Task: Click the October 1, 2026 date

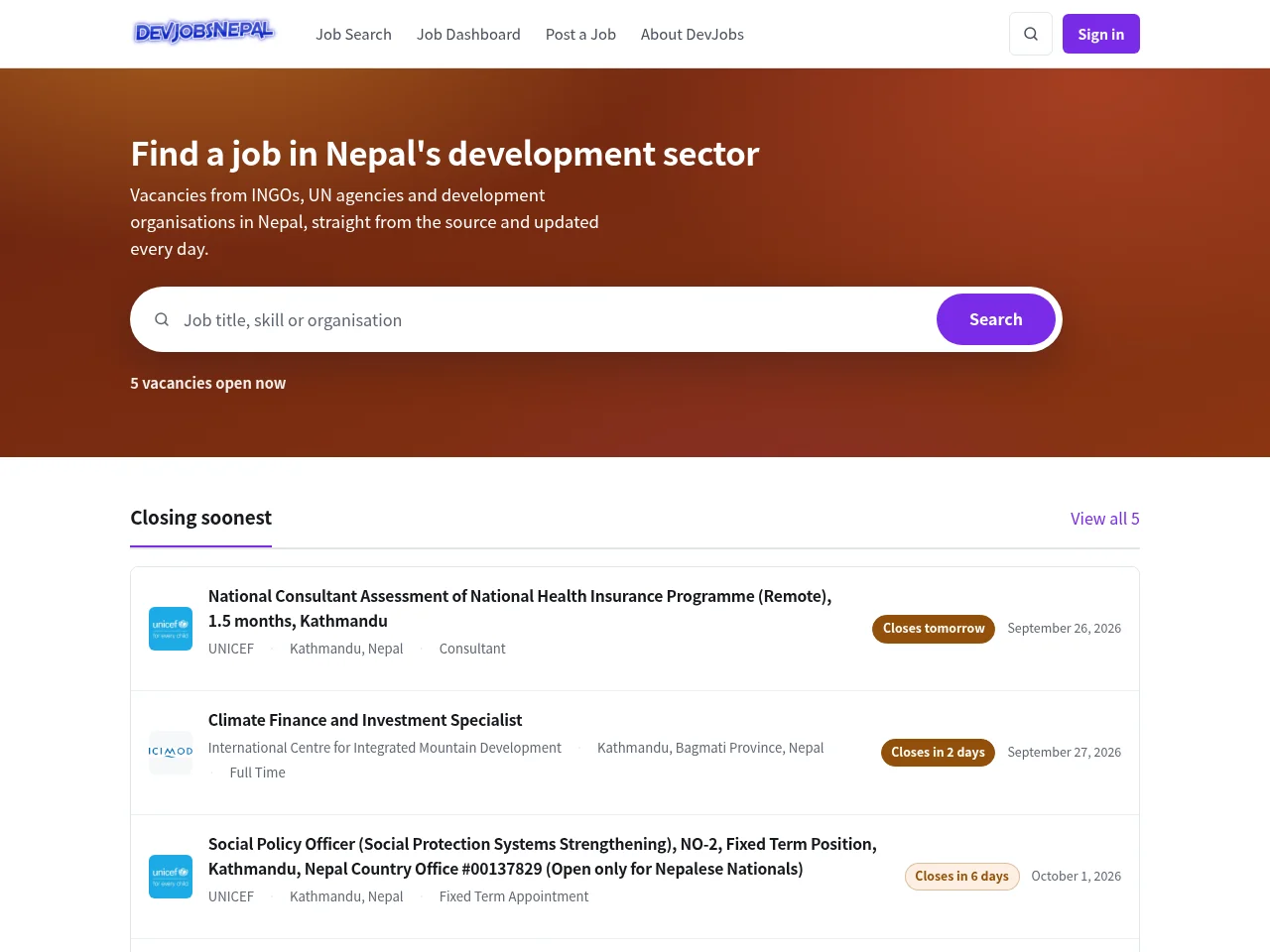Action: click(1077, 877)
